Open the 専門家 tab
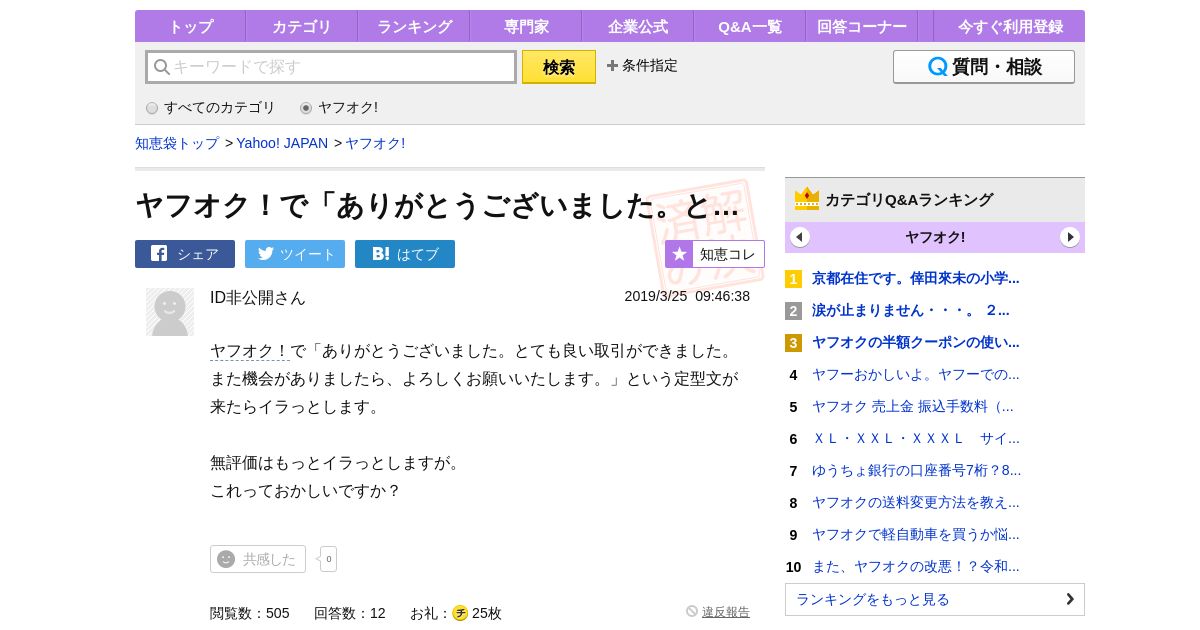1200x630 pixels. pyautogui.click(x=526, y=26)
